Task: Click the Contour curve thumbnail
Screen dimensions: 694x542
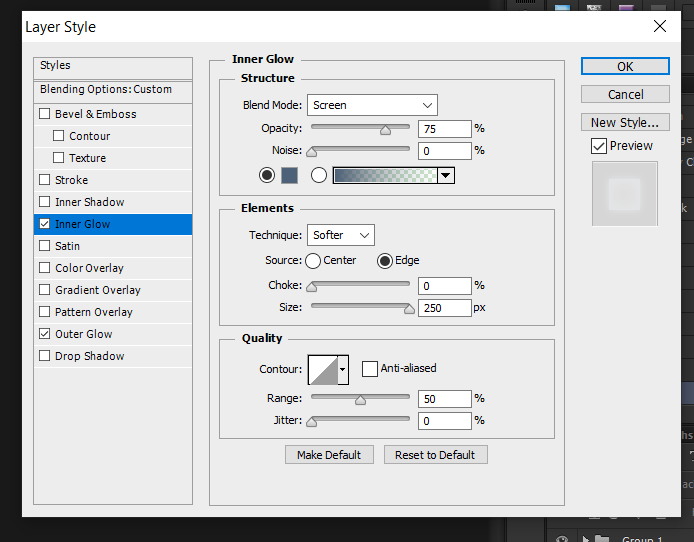Action: [322, 369]
